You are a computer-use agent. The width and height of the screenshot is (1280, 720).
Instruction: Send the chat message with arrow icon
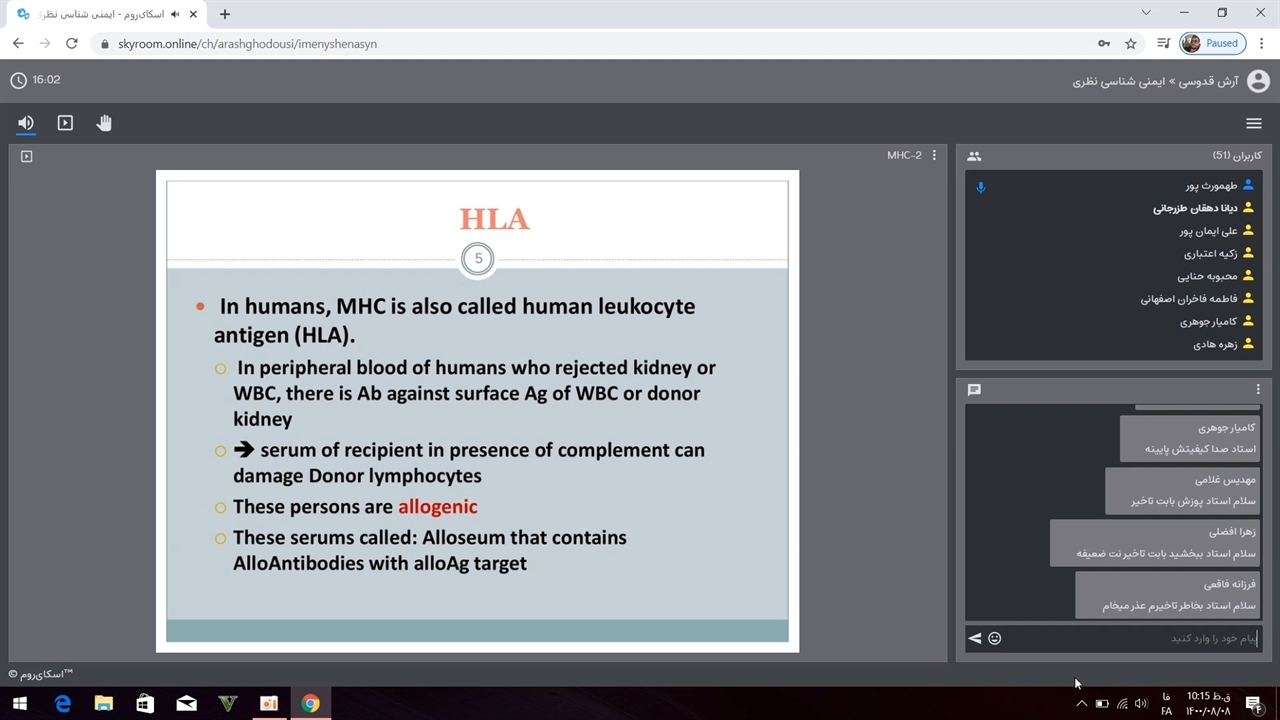coord(975,638)
